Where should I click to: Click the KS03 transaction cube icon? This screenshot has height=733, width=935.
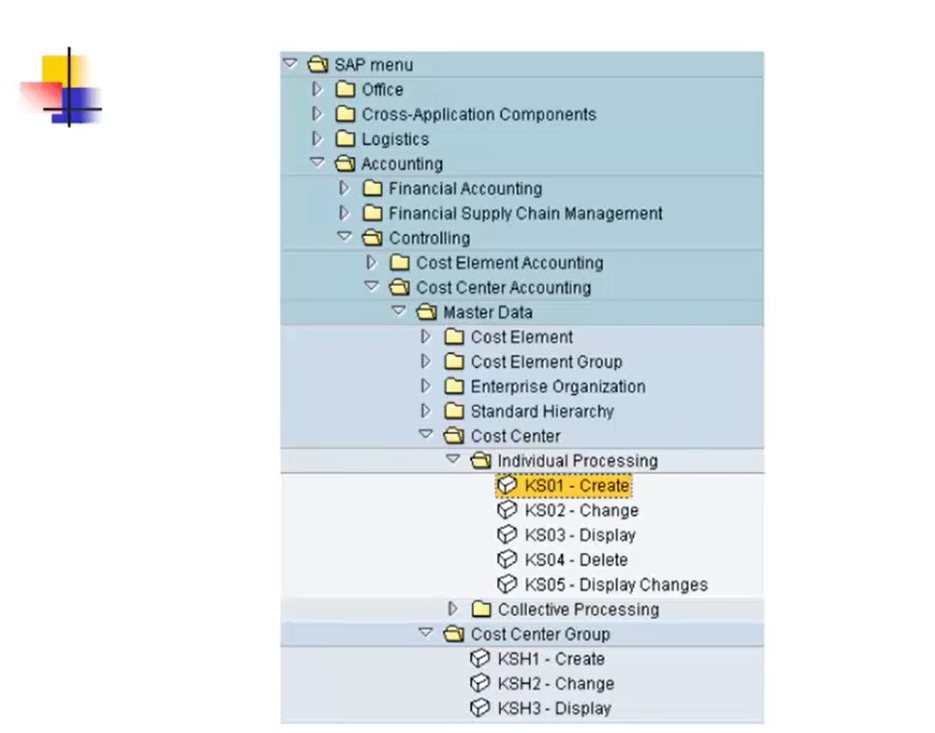pyautogui.click(x=507, y=534)
